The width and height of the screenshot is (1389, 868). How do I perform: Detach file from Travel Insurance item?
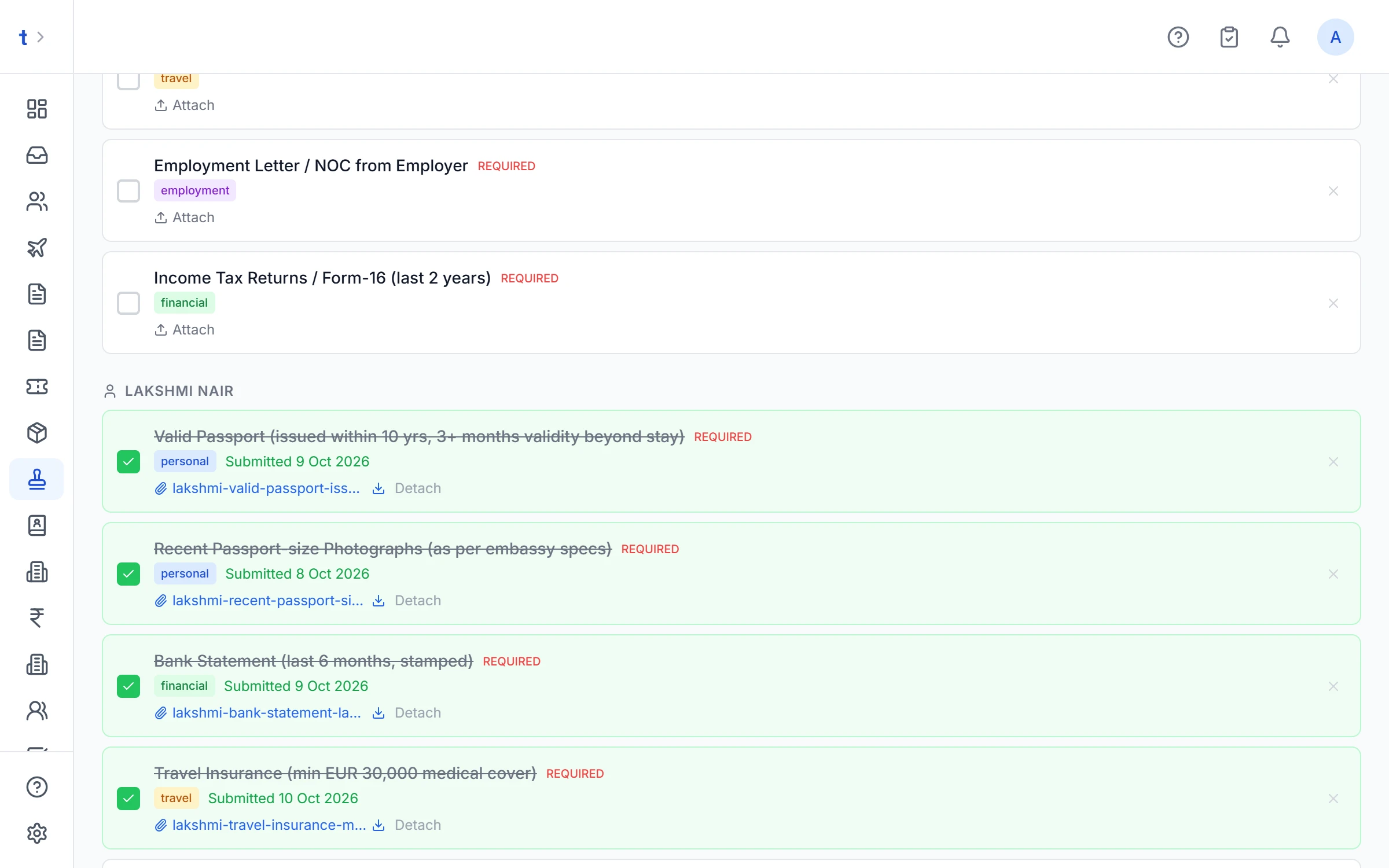pos(418,825)
